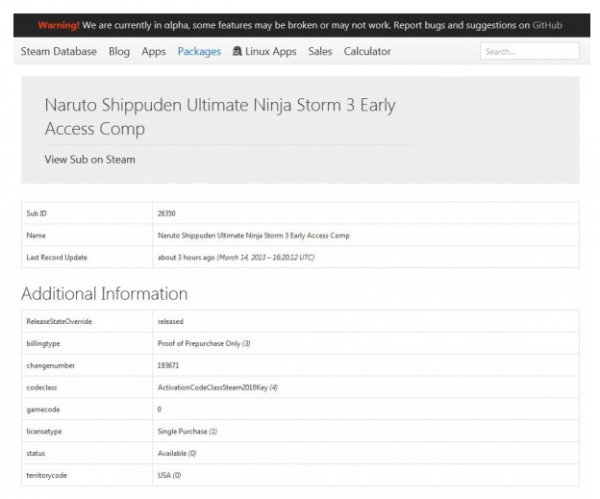Focus the Search input field
The width and height of the screenshot is (600, 499).
[x=530, y=51]
